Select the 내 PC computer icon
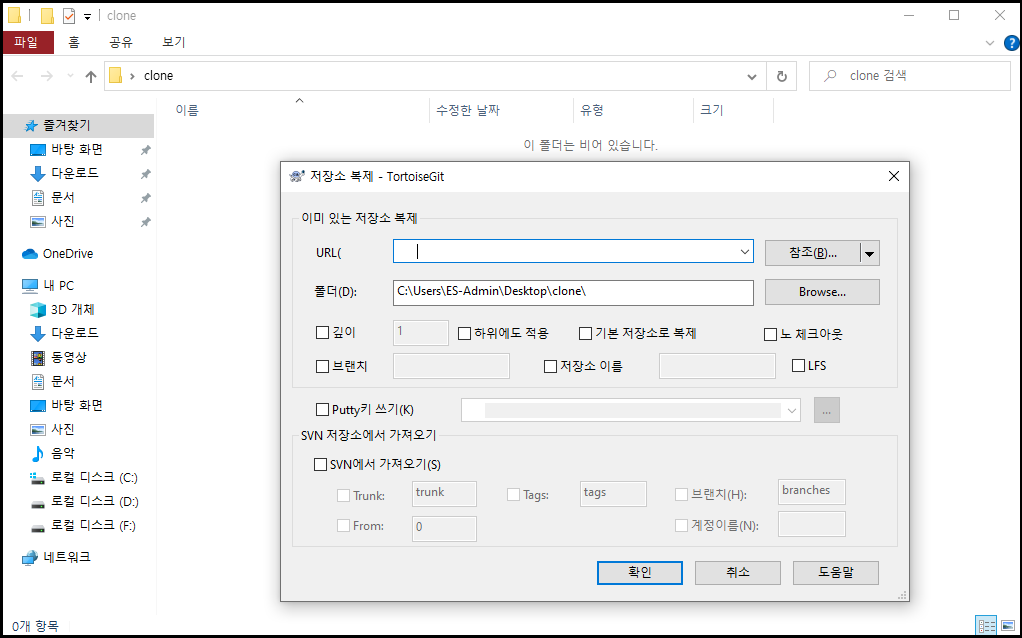1022x638 pixels. (30, 285)
